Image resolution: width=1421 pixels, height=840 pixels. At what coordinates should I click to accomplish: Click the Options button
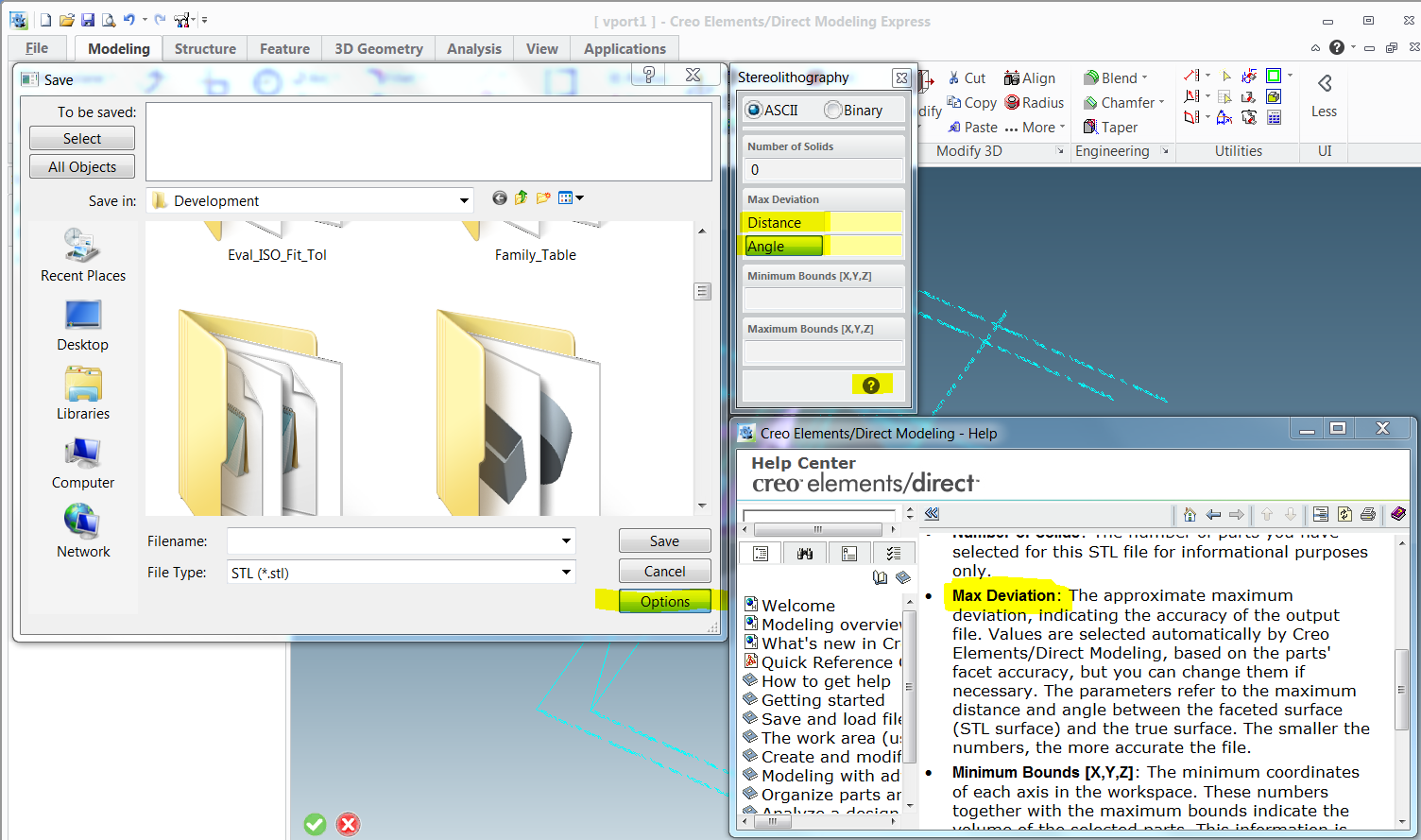coord(664,601)
